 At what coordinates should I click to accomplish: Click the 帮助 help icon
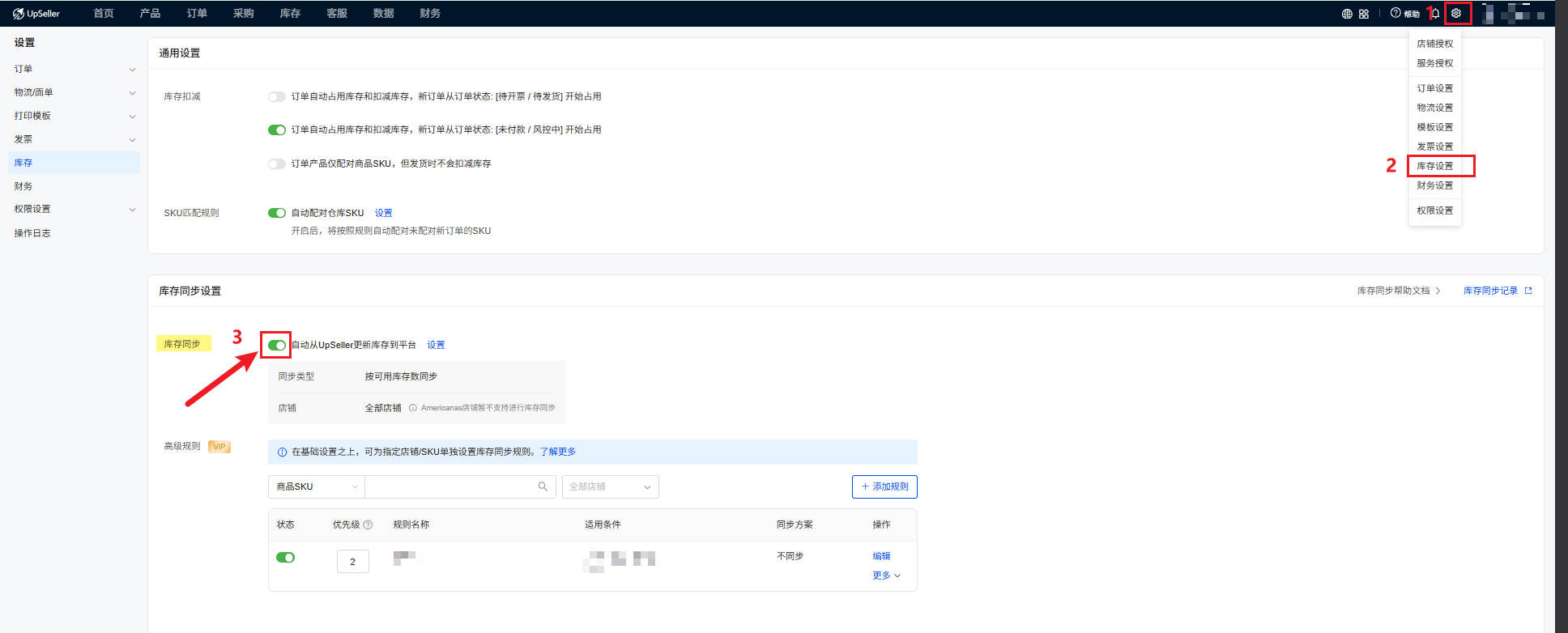[1404, 14]
